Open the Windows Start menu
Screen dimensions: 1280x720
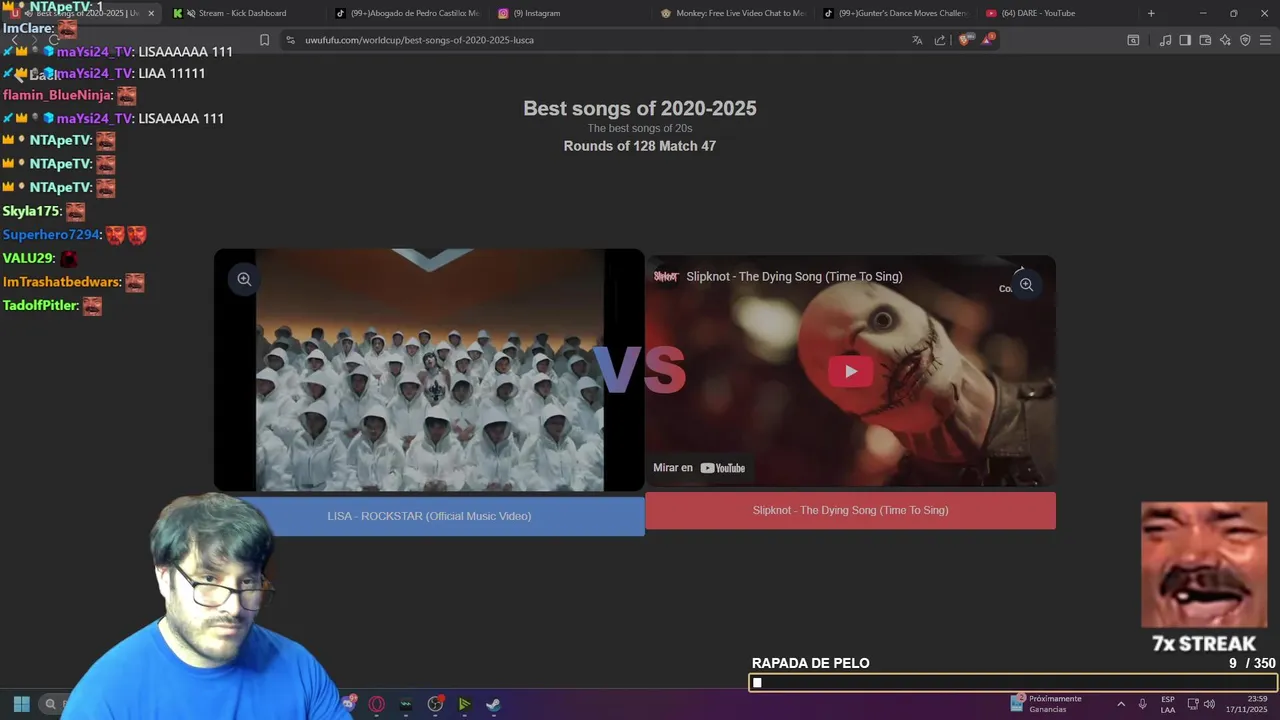click(21, 704)
